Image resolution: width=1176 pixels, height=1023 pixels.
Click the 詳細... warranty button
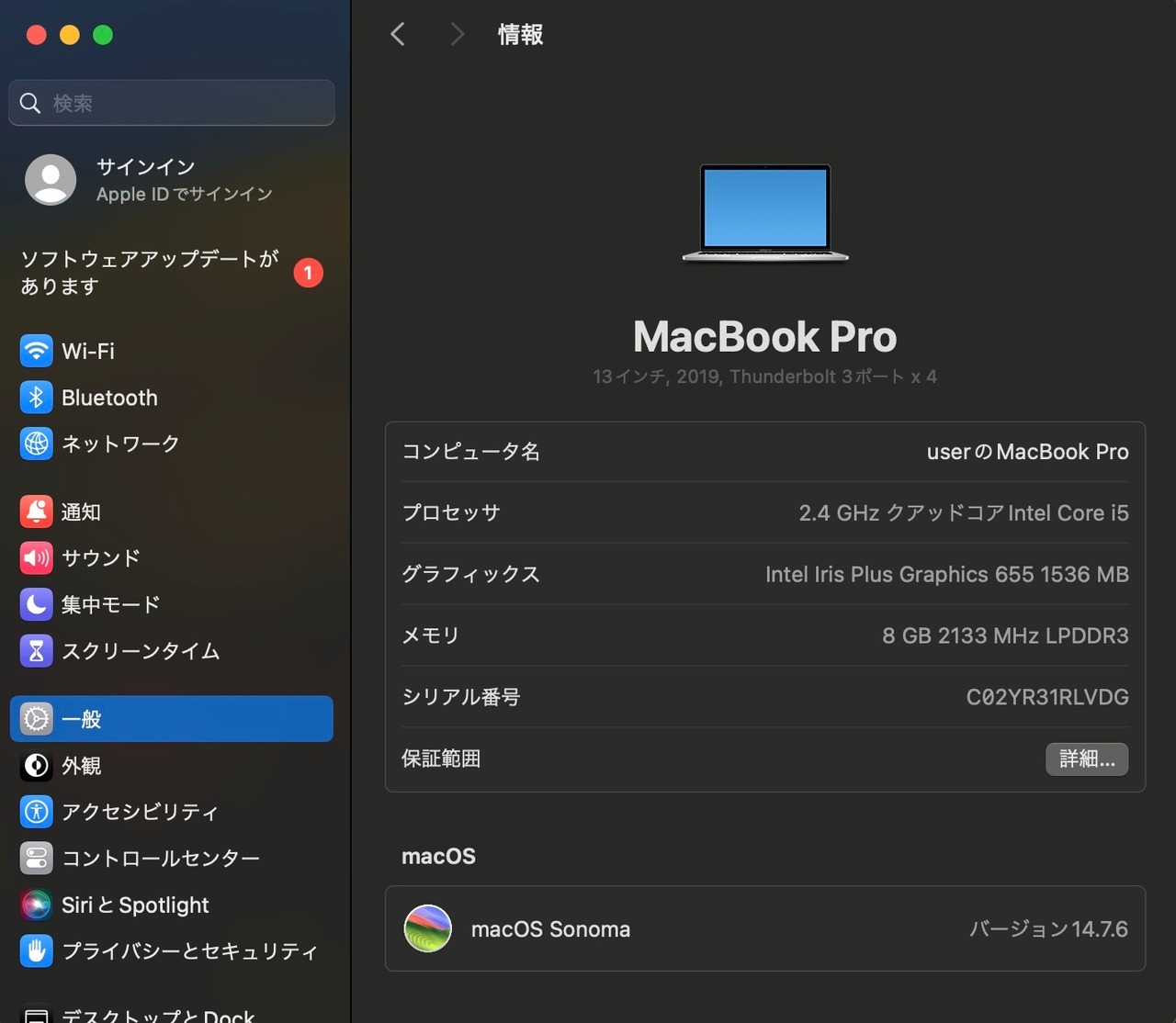[x=1087, y=759]
